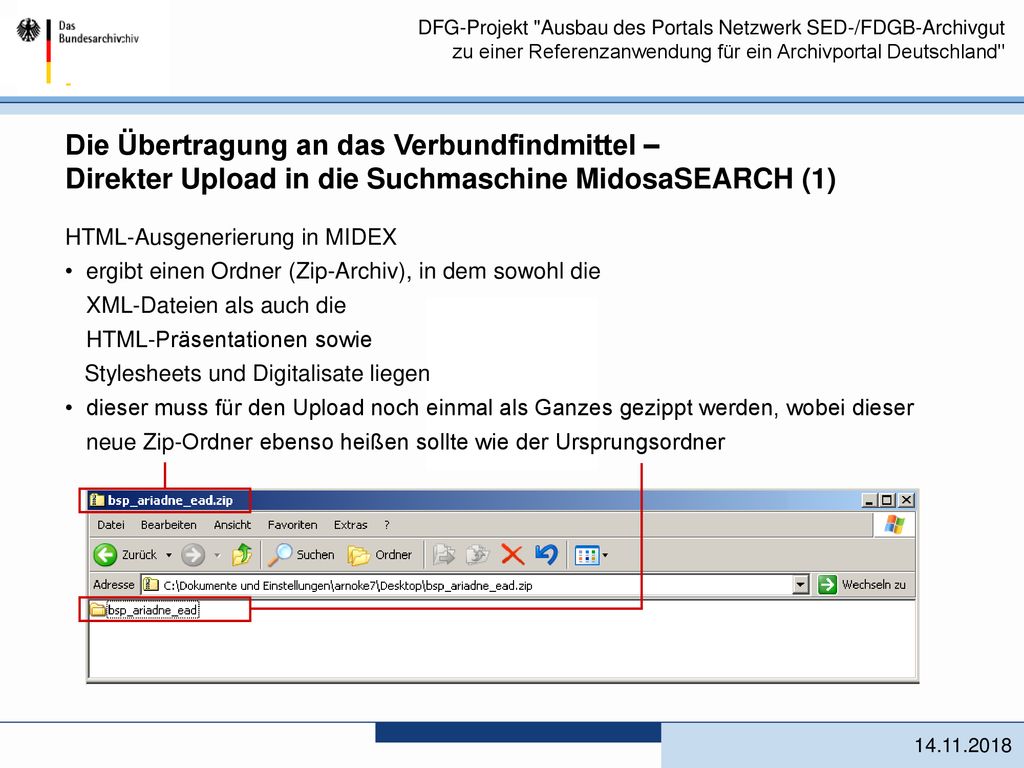Click the Wechseln zu go button
The image size is (1024, 768).
(x=862, y=584)
